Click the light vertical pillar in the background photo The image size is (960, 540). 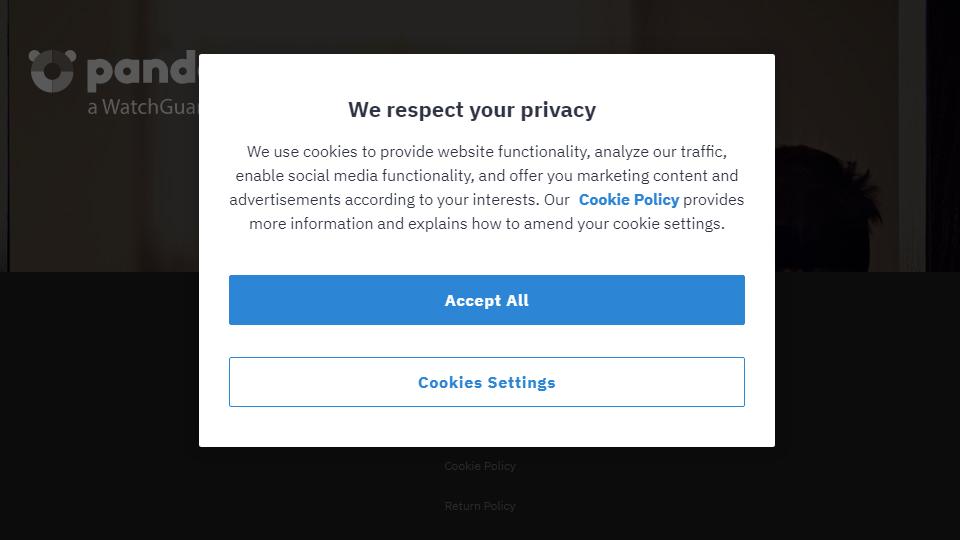point(912,136)
